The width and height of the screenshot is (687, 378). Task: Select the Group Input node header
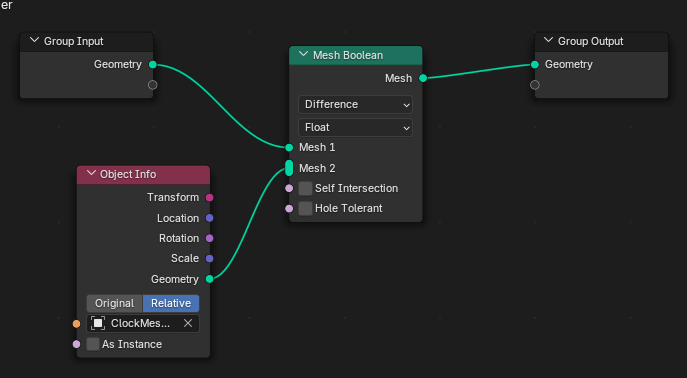click(86, 42)
